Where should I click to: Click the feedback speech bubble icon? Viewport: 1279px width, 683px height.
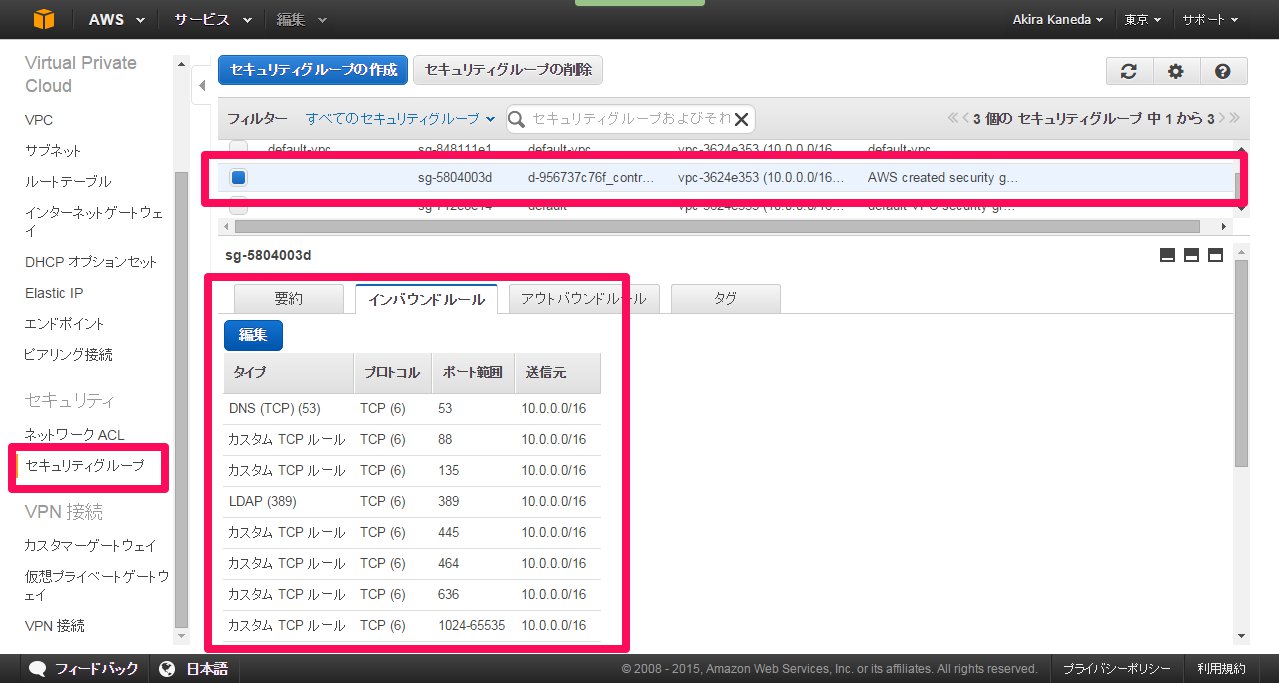click(38, 668)
